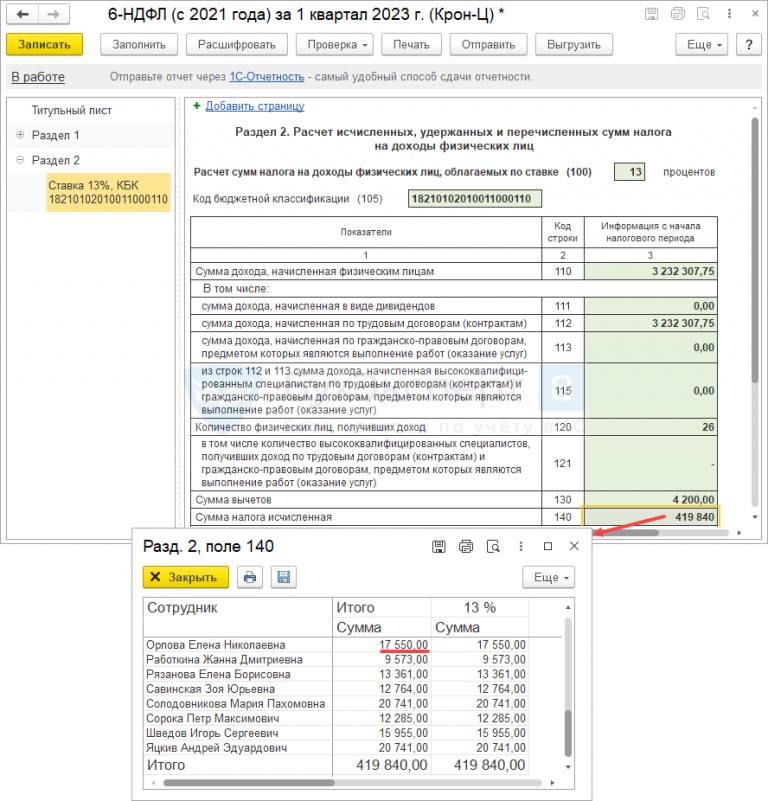Viewport: 768px width, 801px height.
Task: Click the forward navigation arrow
Action: point(53,15)
